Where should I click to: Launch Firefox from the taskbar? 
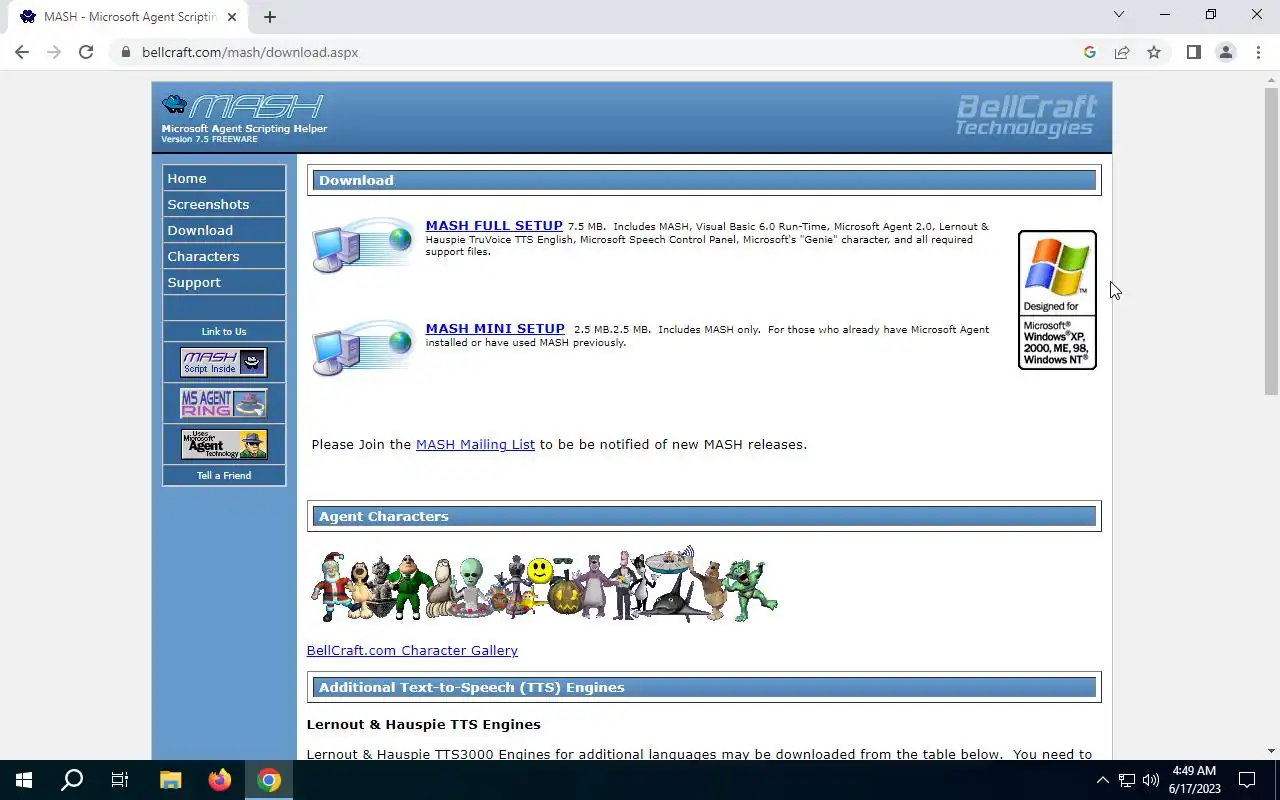click(x=220, y=780)
